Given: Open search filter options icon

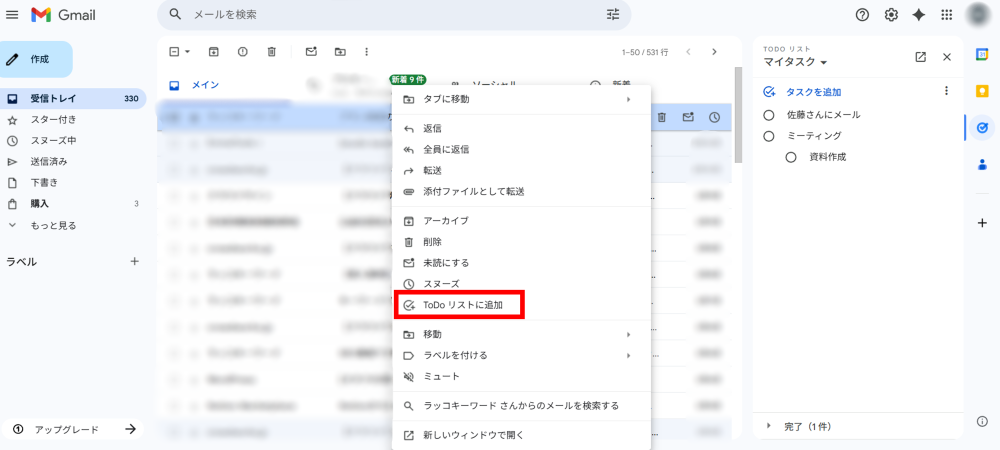Looking at the screenshot, I should pos(613,15).
